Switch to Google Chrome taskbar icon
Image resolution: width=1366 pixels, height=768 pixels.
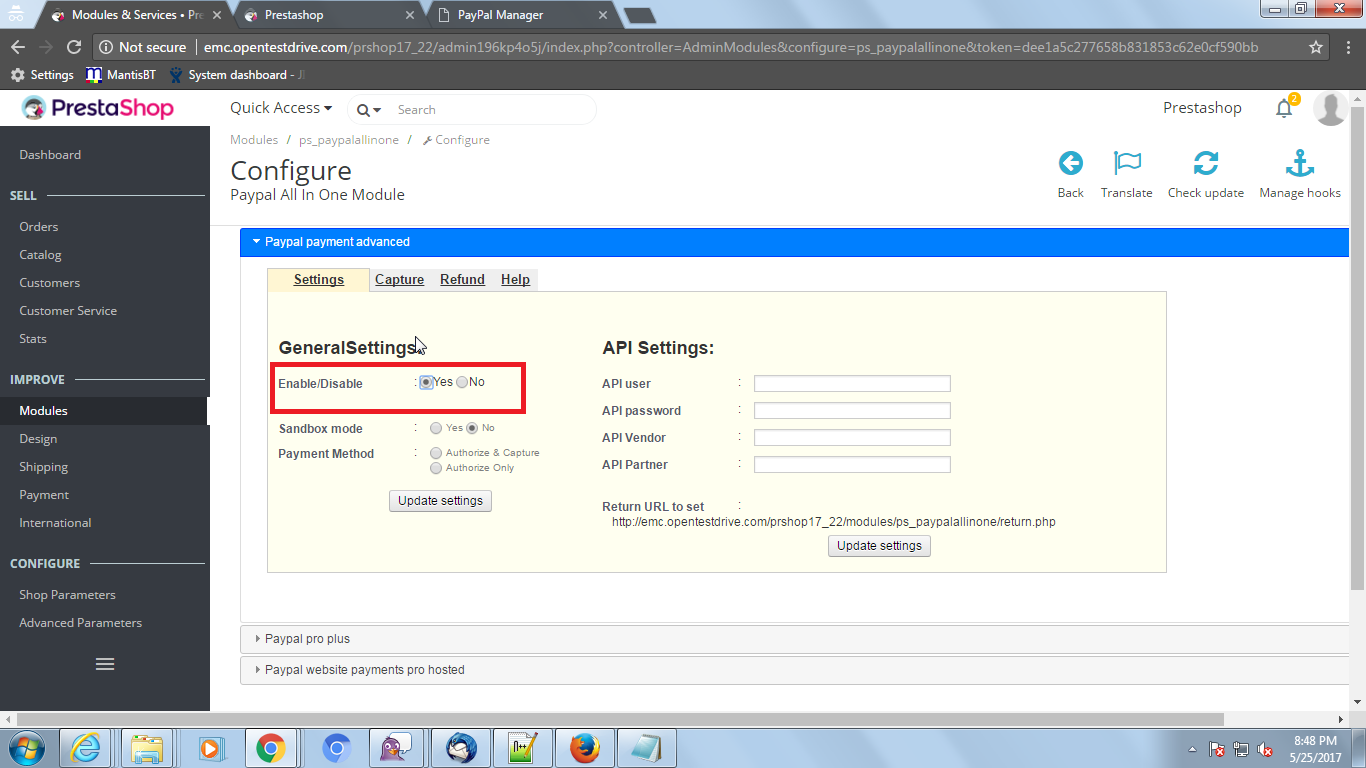tap(270, 748)
